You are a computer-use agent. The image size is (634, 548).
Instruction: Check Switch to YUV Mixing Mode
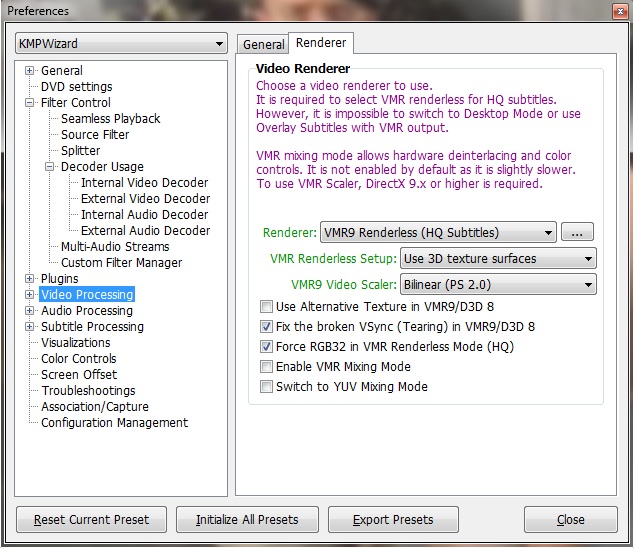point(266,387)
